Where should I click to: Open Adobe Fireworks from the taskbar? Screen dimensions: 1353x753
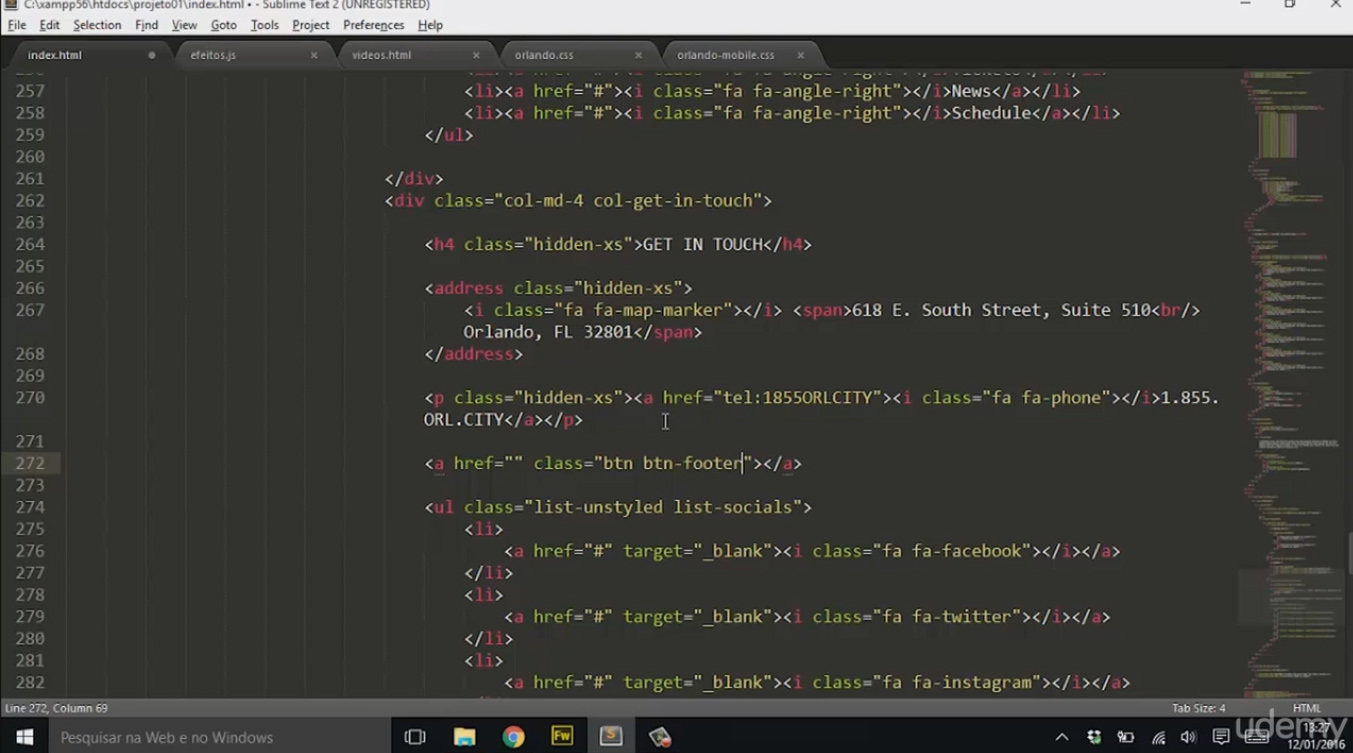click(562, 737)
